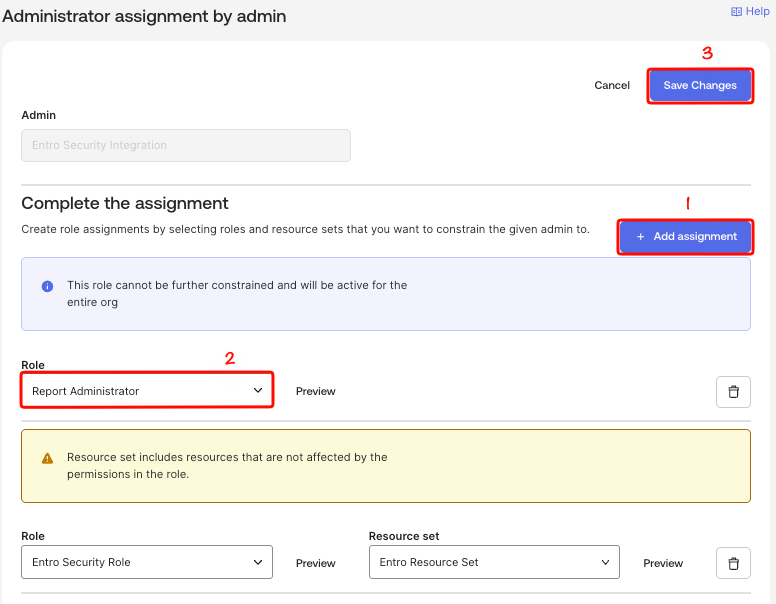Preview the Report Administrator role

315,391
